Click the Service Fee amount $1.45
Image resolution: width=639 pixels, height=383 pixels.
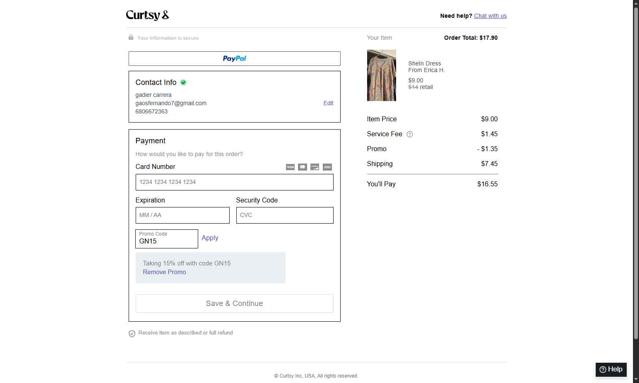(489, 134)
